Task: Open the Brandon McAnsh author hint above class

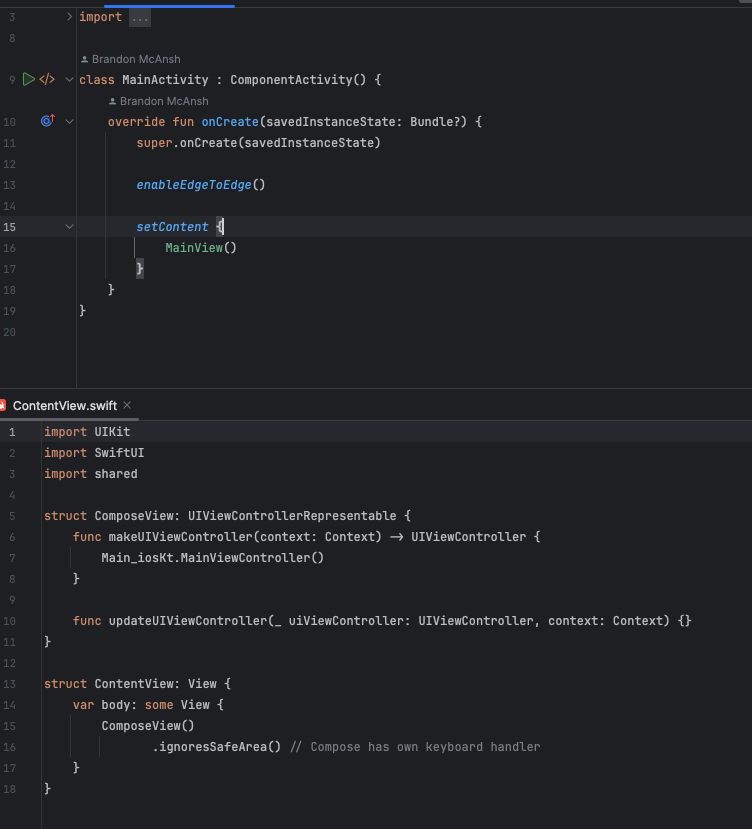Action: click(x=136, y=59)
